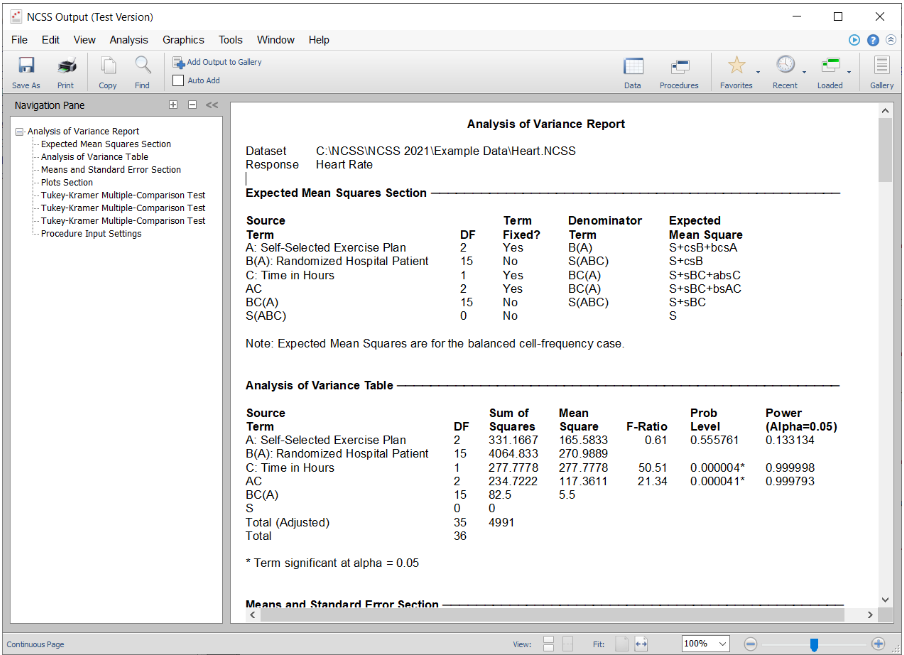Open the Gallery icon
The image size is (904, 655).
(881, 67)
